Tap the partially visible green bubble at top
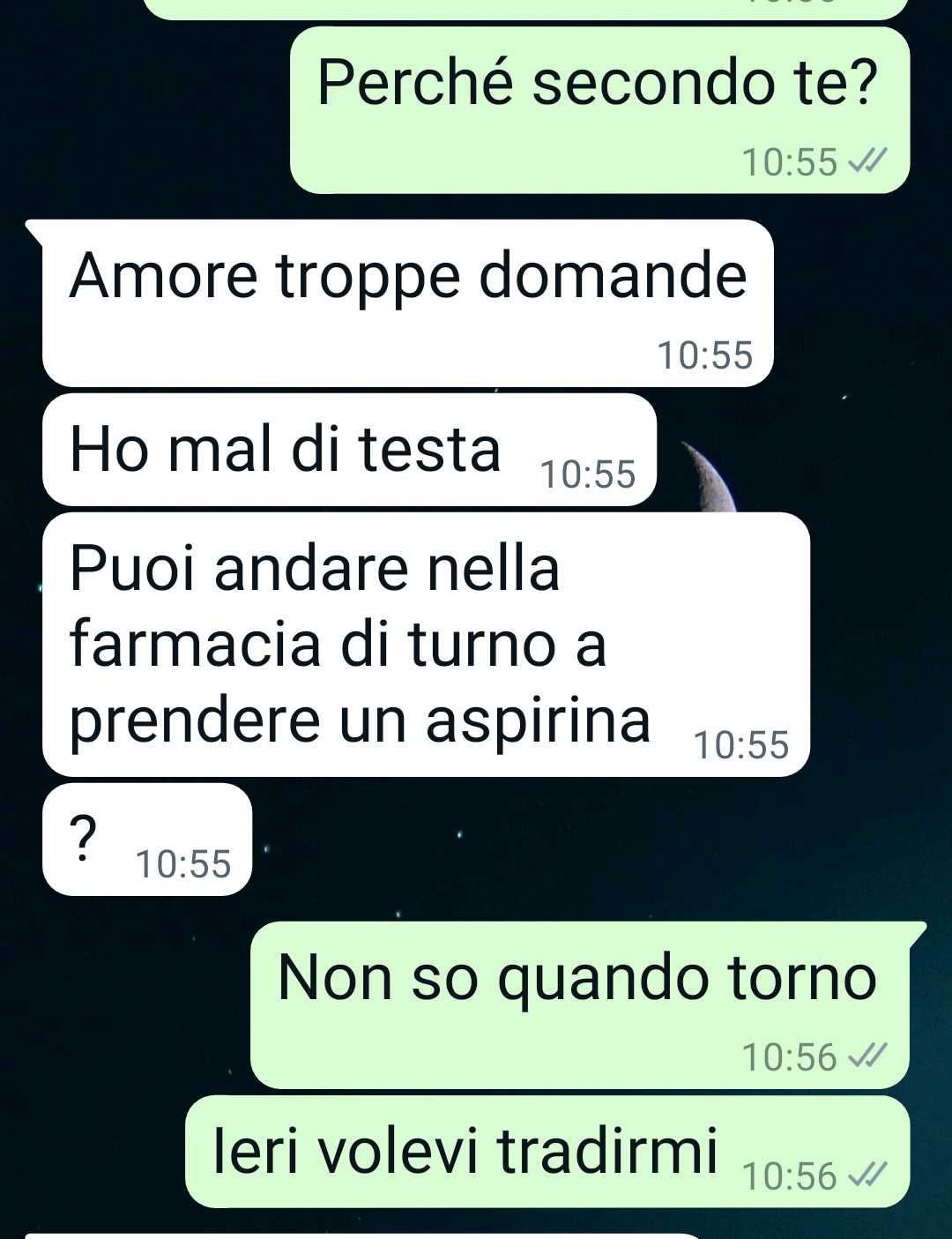Screen dimensions: 952x1239 click(525, 9)
